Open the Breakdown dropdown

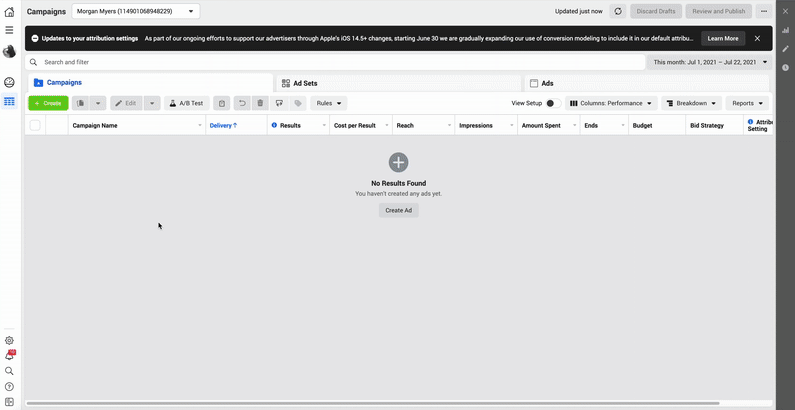click(x=692, y=103)
